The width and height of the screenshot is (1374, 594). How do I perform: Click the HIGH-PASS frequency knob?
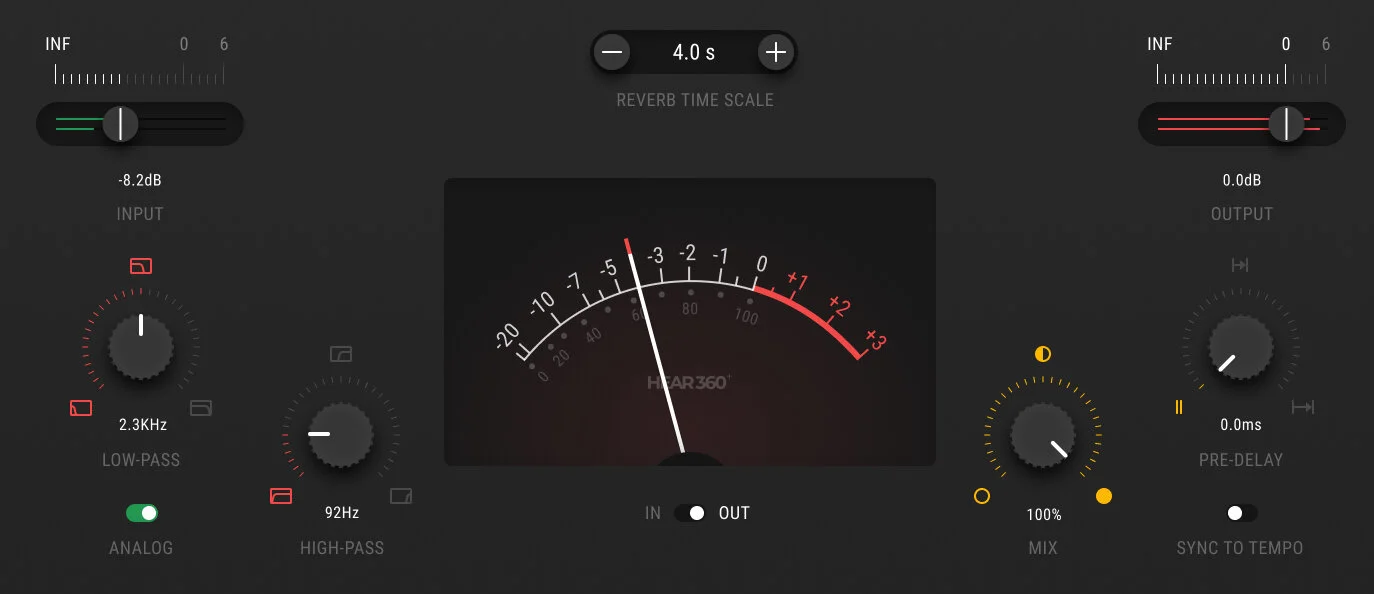pos(341,435)
